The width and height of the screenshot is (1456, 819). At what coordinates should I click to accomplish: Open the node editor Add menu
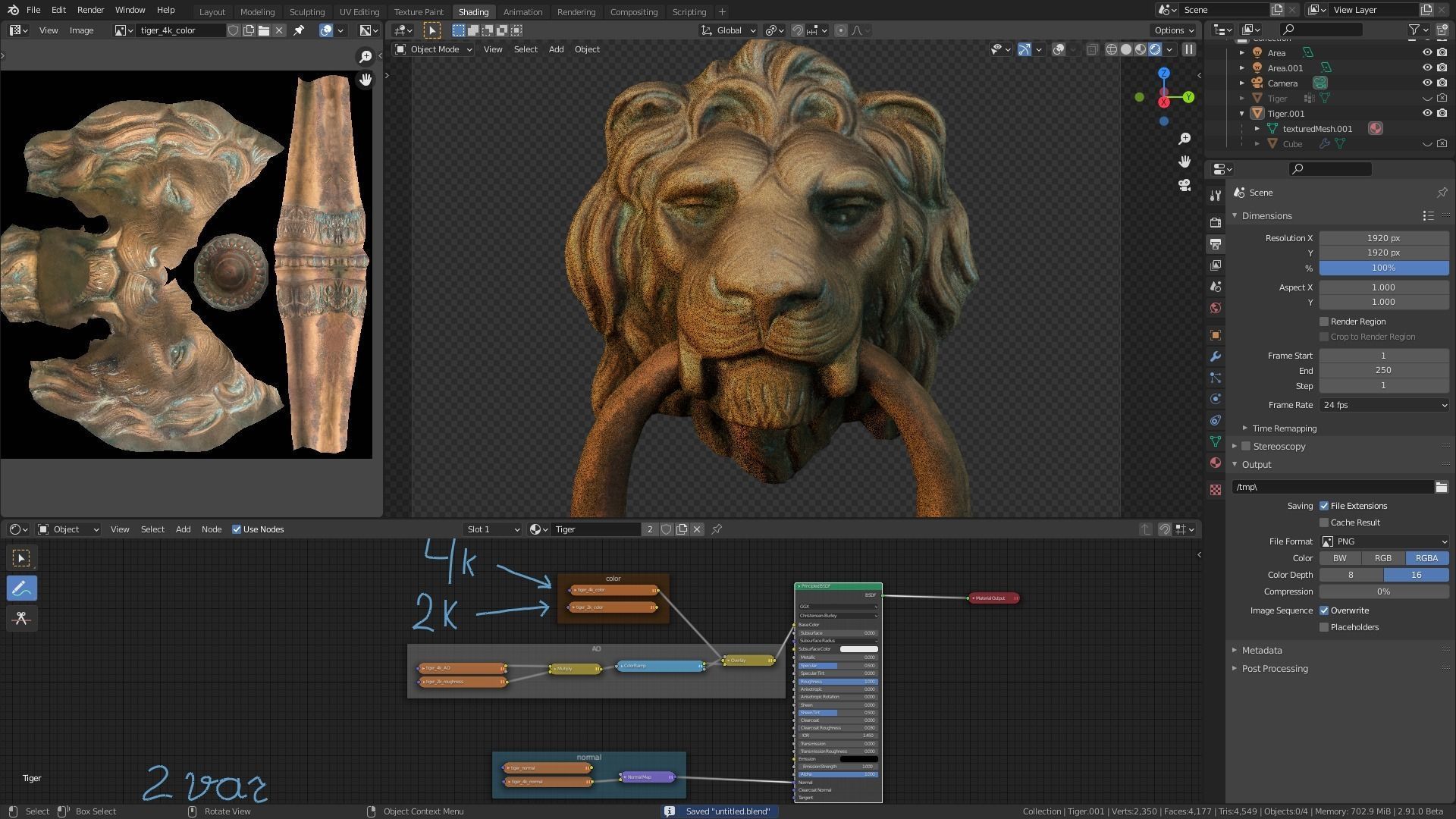tap(183, 529)
